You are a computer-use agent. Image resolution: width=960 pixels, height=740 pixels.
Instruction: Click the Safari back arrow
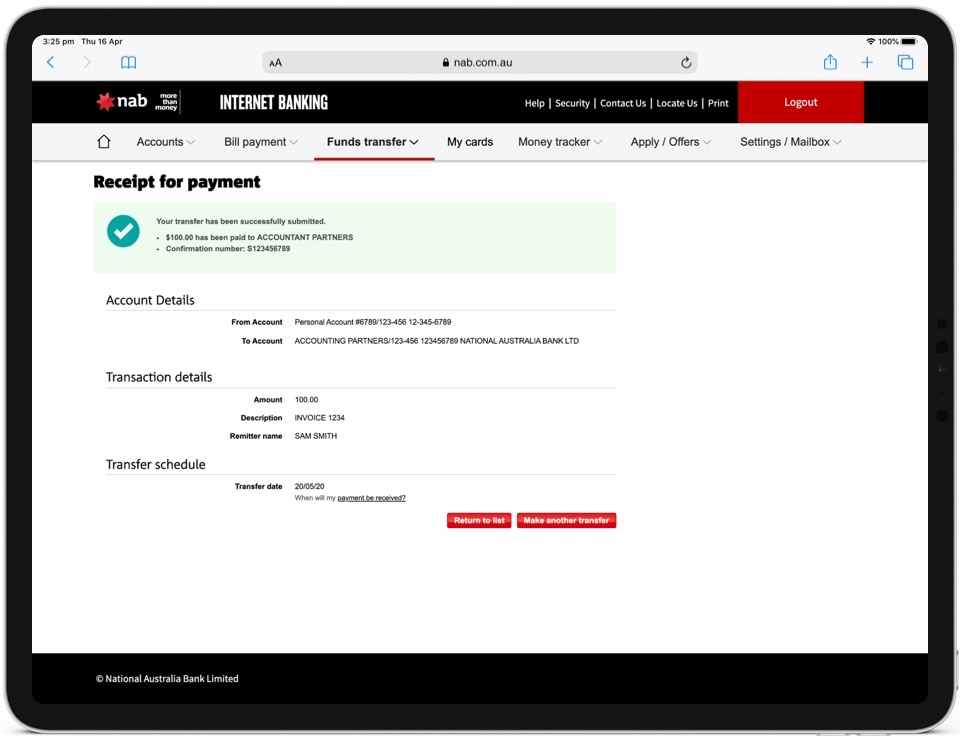(x=51, y=62)
